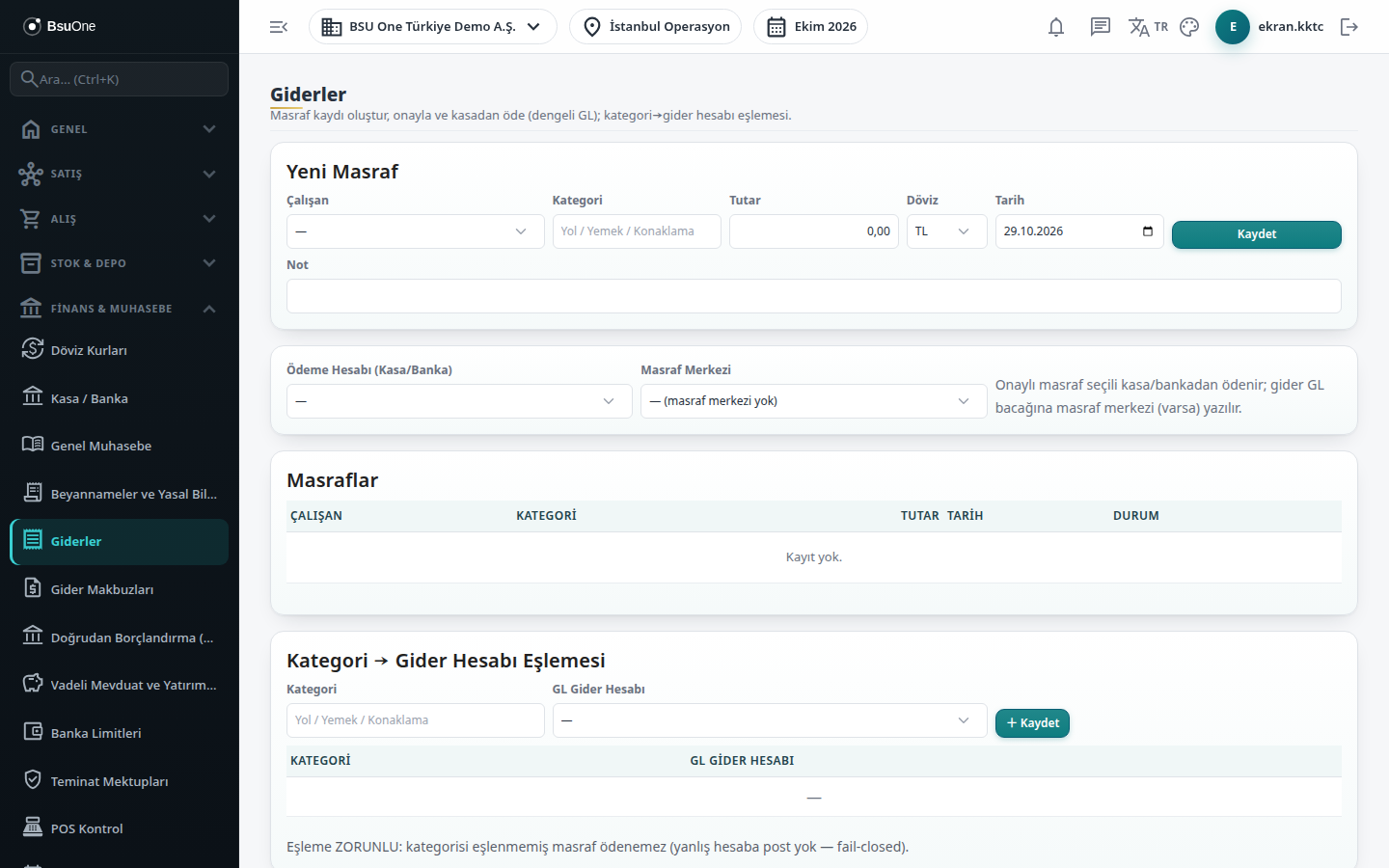This screenshot has width=1389, height=868.
Task: Expand the SATIŞ menu section
Action: pyautogui.click(x=120, y=174)
